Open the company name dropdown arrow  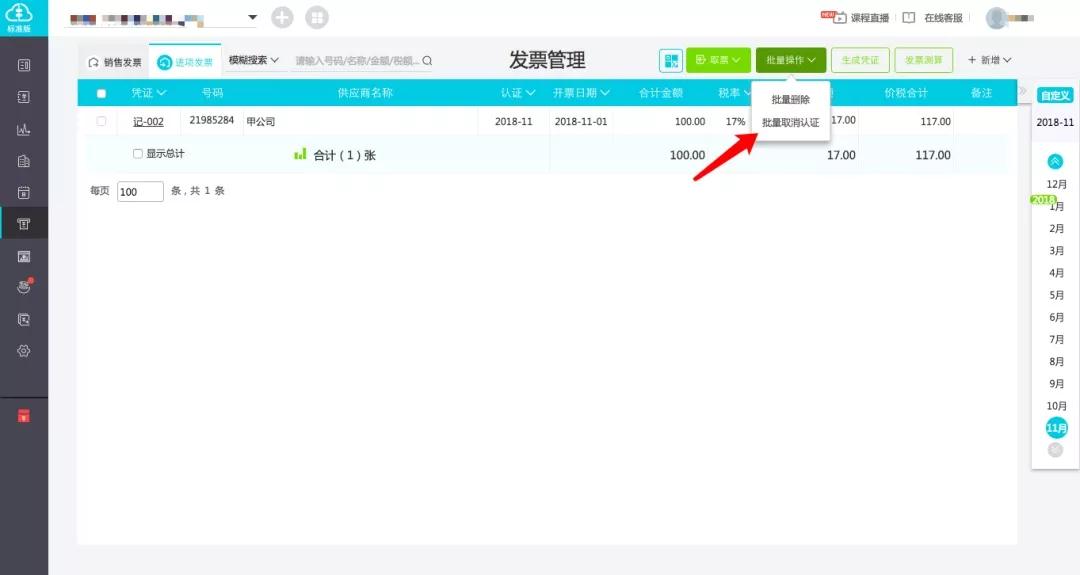[x=253, y=17]
